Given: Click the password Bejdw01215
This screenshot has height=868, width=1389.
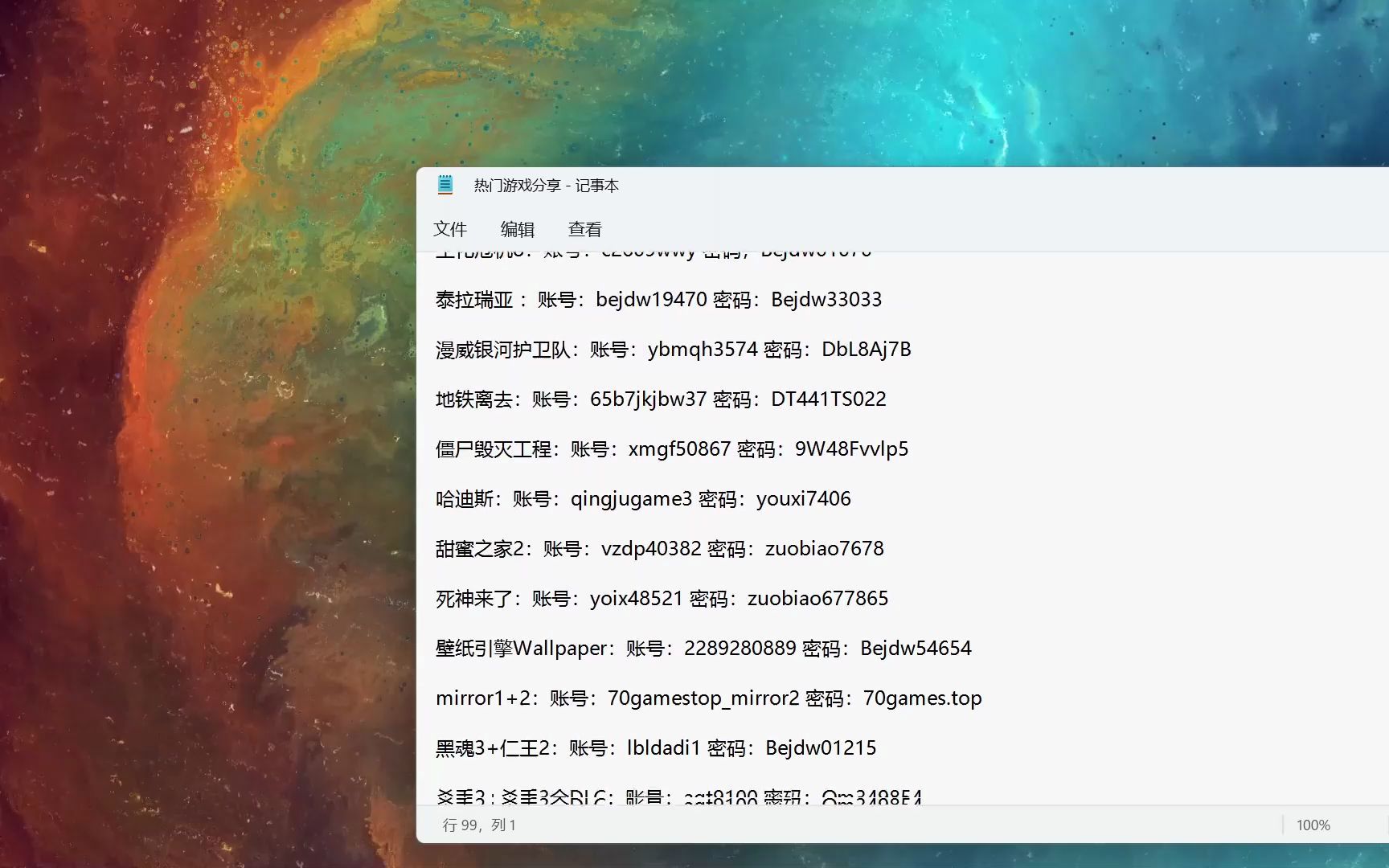Looking at the screenshot, I should tap(821, 748).
